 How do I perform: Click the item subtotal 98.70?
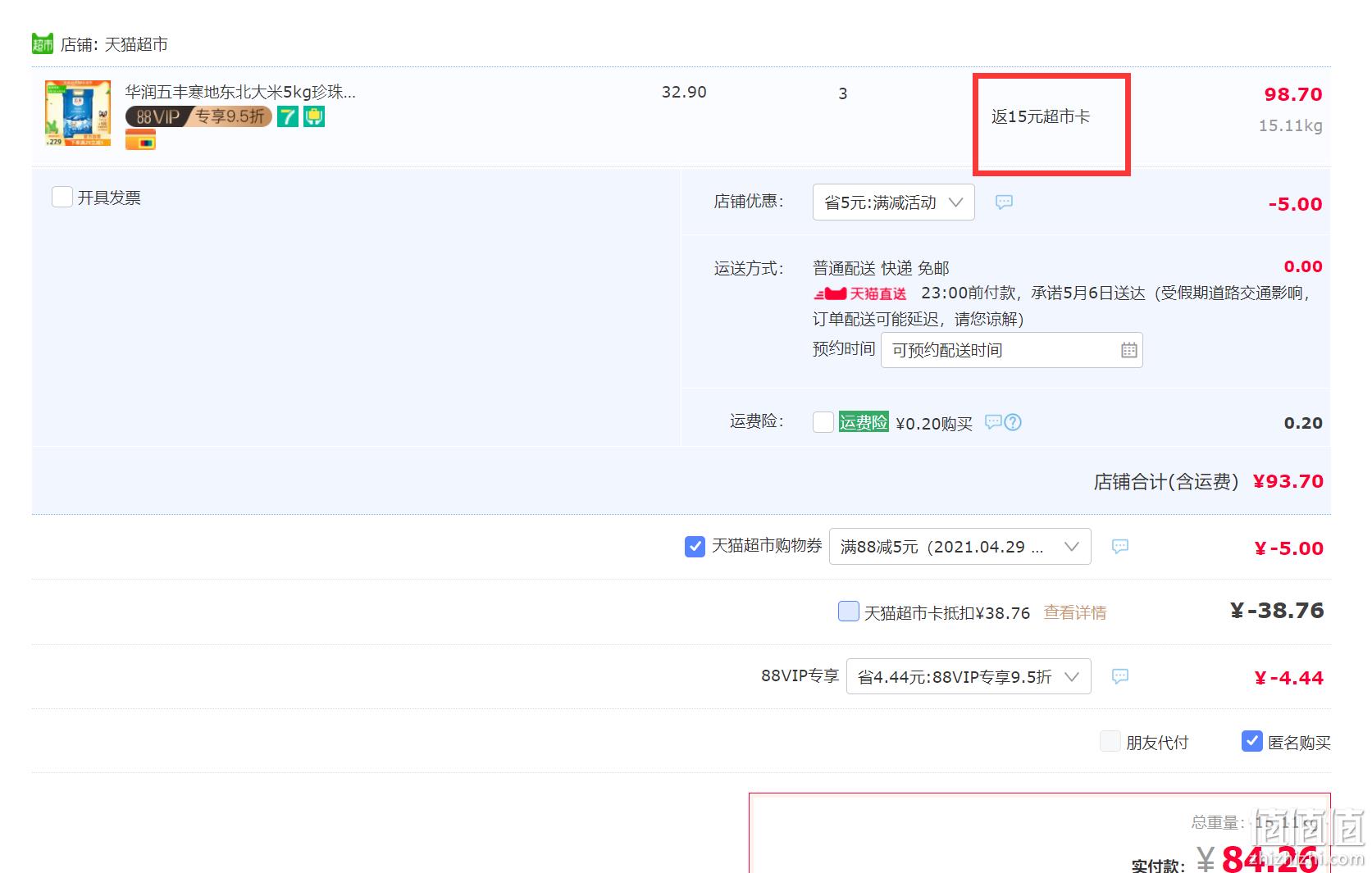pos(1293,94)
